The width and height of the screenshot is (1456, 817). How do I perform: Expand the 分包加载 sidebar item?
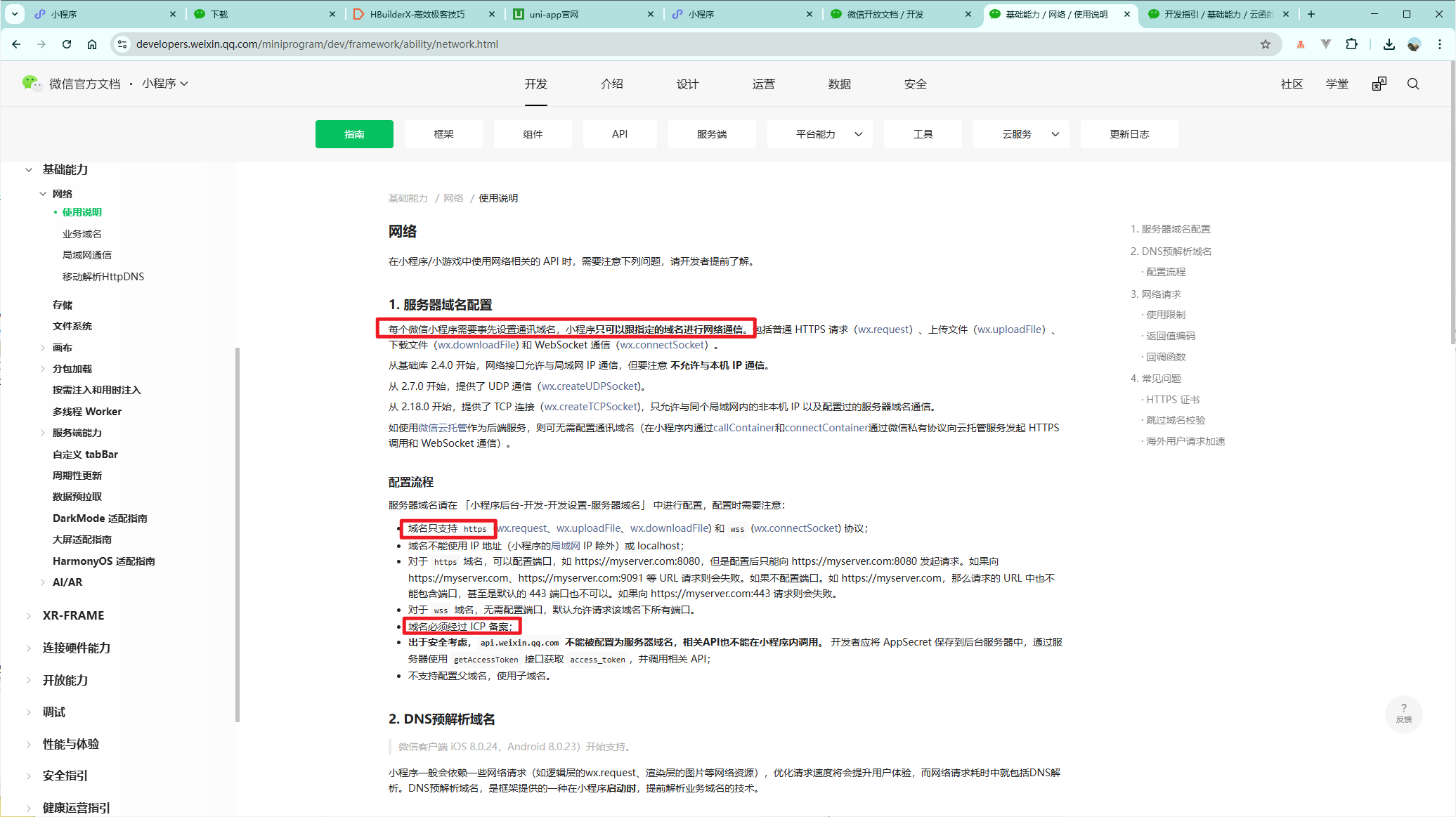pyautogui.click(x=43, y=369)
